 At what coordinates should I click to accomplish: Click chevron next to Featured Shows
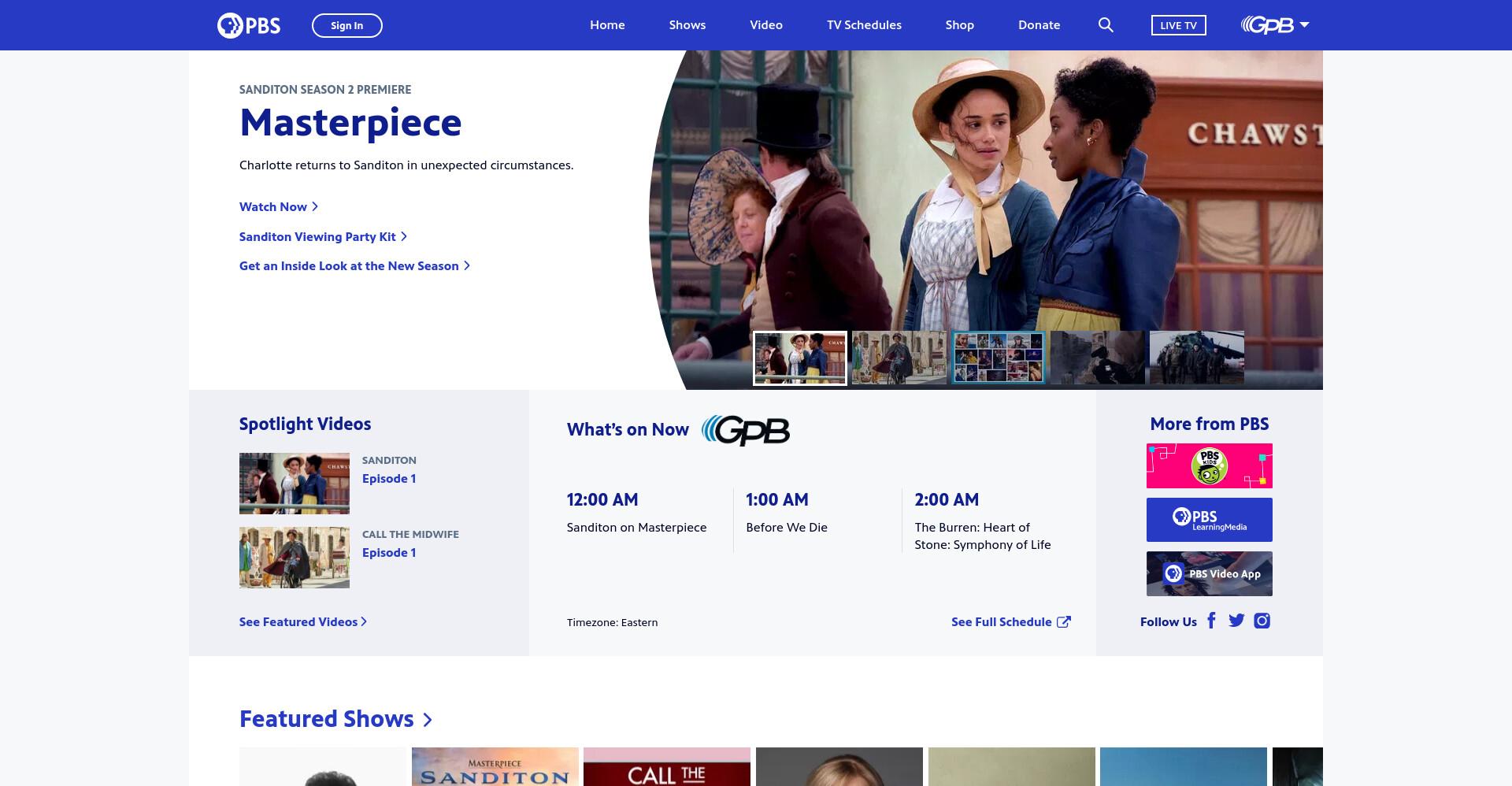pos(428,720)
